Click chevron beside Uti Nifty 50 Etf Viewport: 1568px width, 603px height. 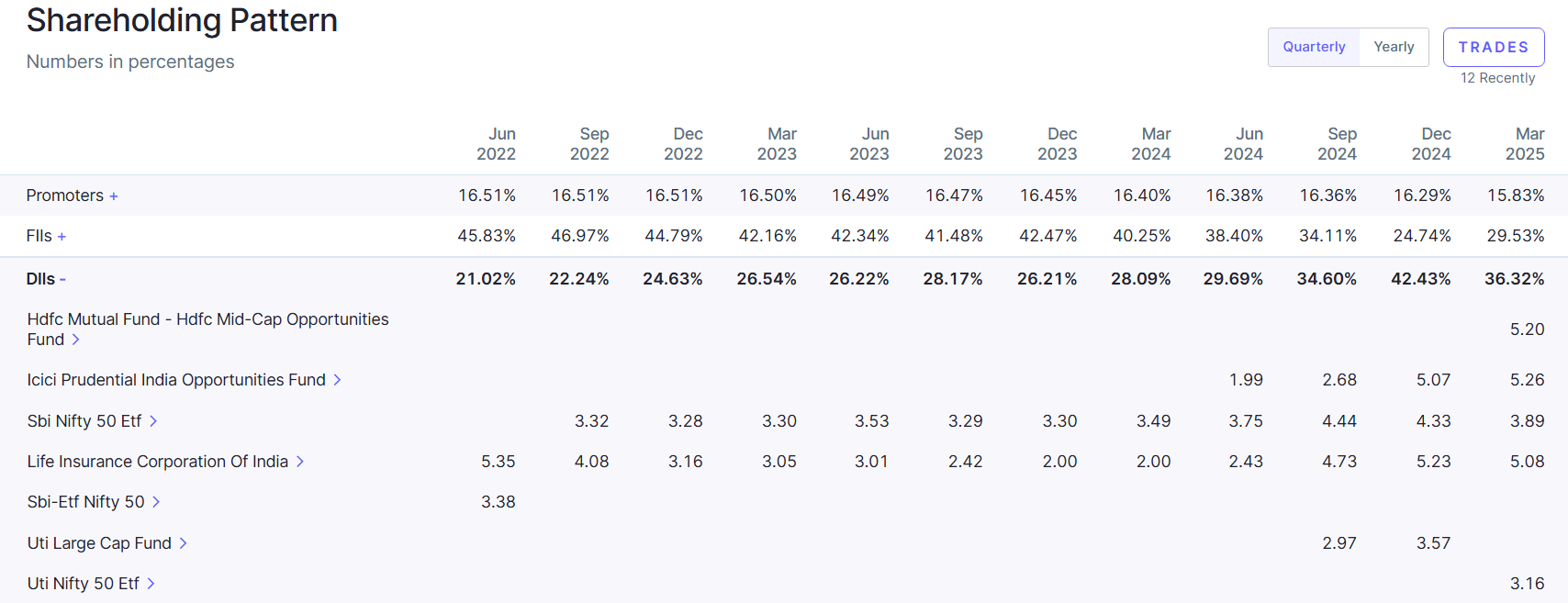[151, 584]
